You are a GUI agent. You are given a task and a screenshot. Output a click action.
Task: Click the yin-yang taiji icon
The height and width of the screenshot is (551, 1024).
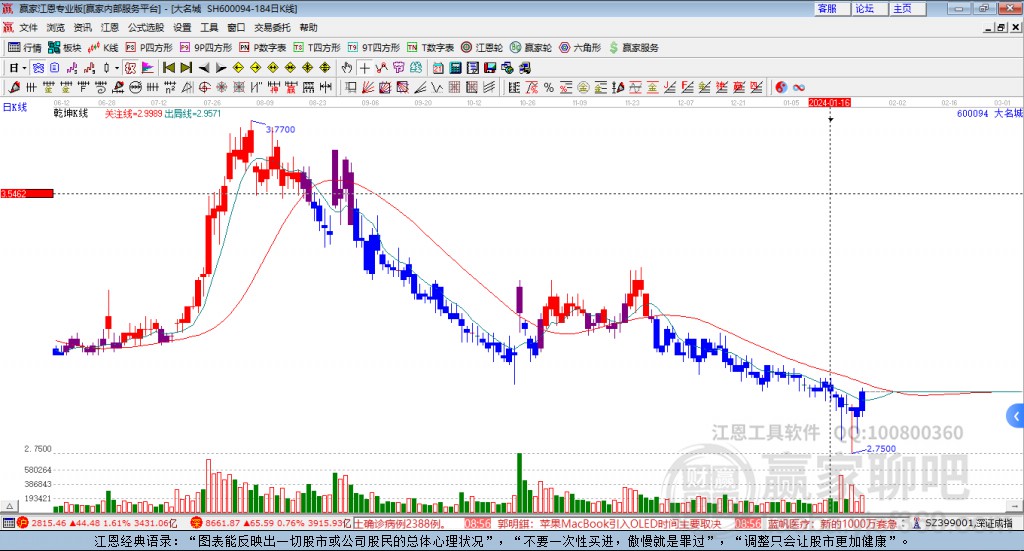(781, 87)
